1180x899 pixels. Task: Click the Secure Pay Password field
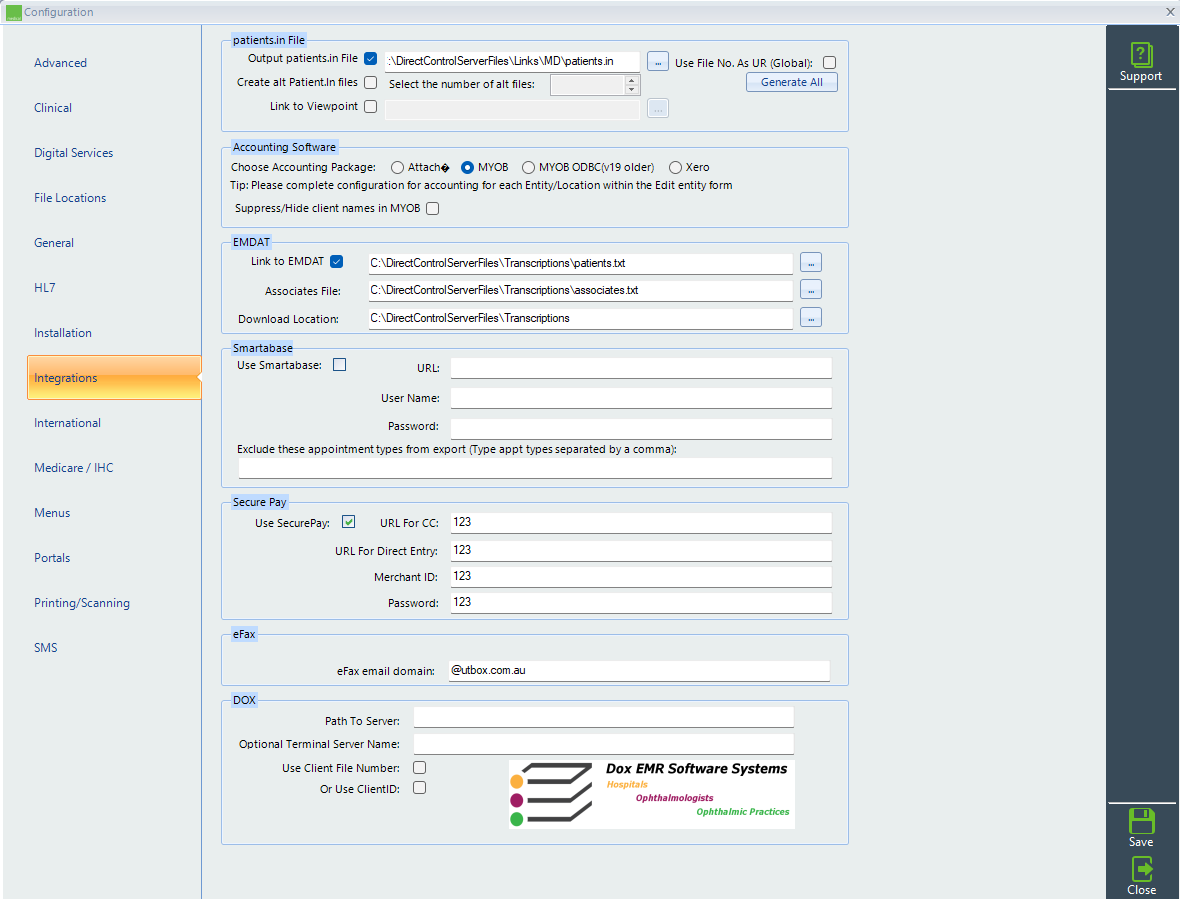(x=641, y=602)
